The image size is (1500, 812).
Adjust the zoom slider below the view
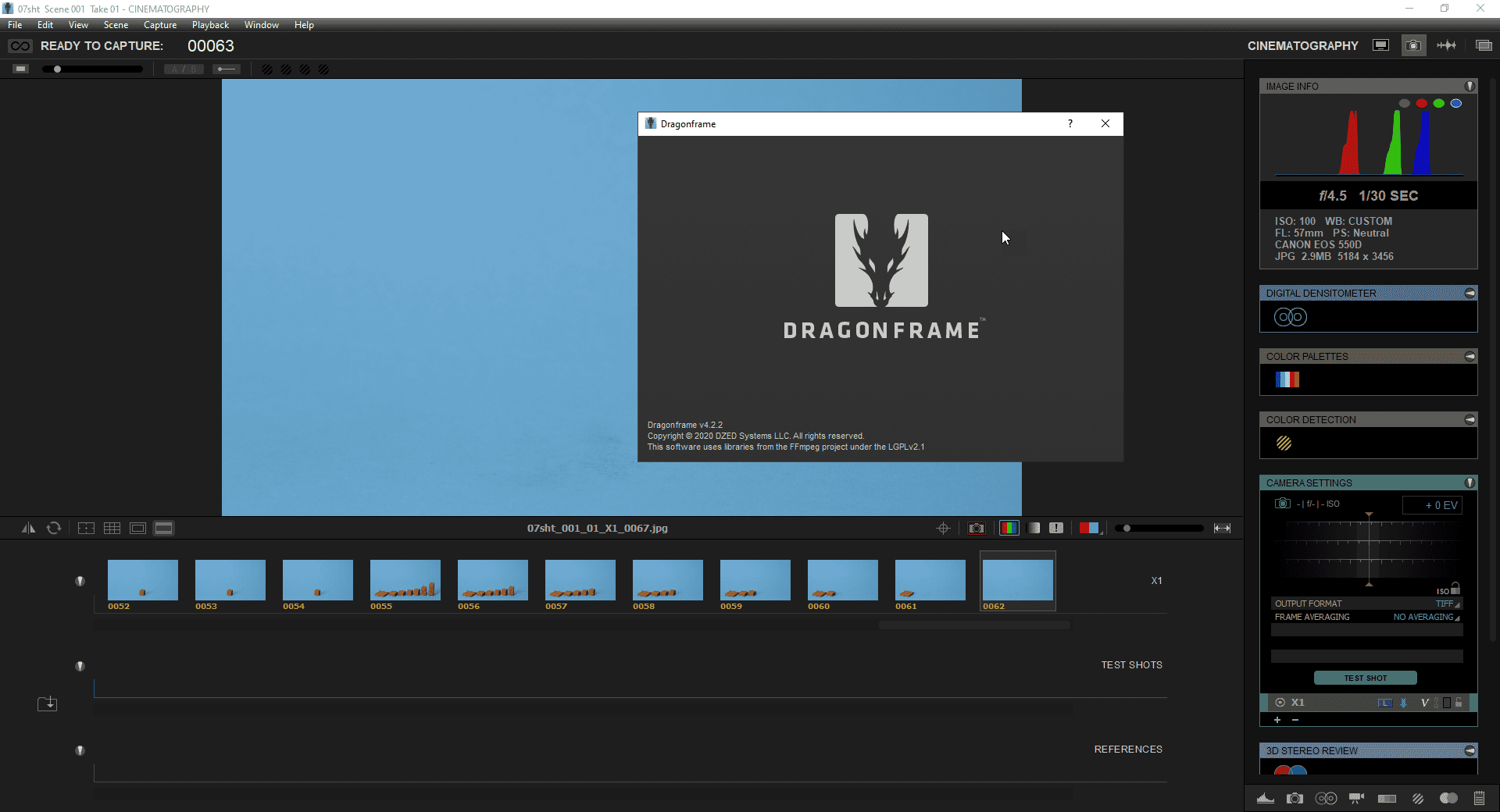click(x=1160, y=529)
